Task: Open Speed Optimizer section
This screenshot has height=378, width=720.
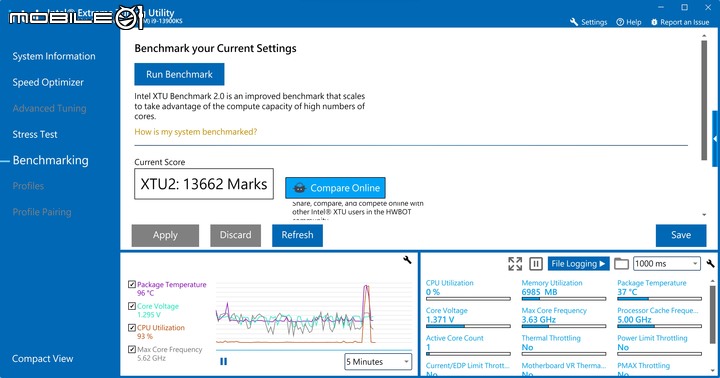Action: click(x=48, y=82)
